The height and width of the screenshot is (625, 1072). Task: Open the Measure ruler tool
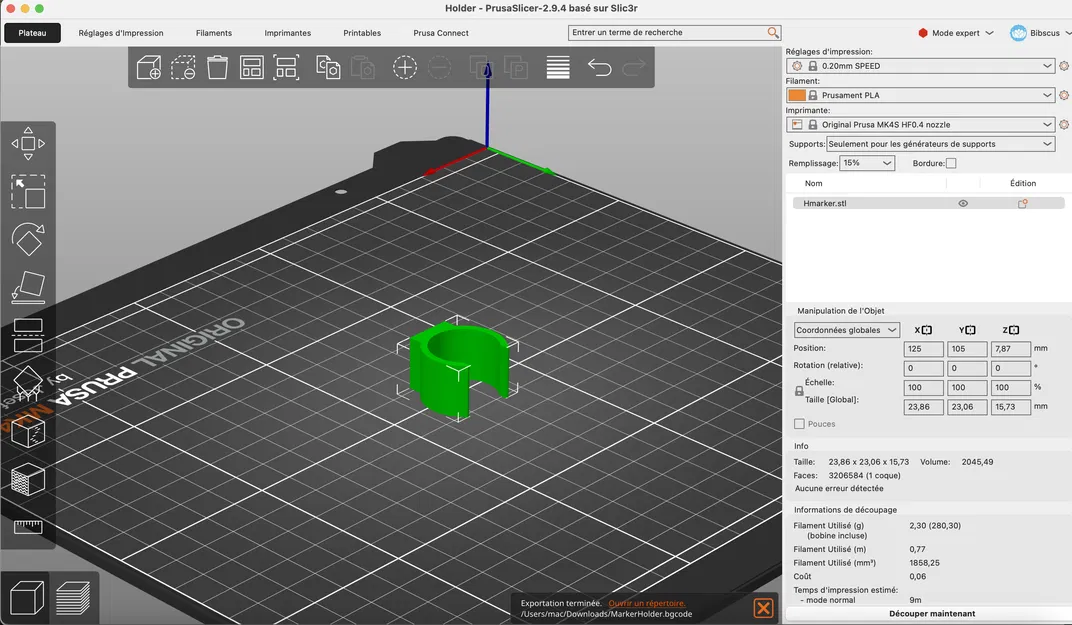pos(28,527)
